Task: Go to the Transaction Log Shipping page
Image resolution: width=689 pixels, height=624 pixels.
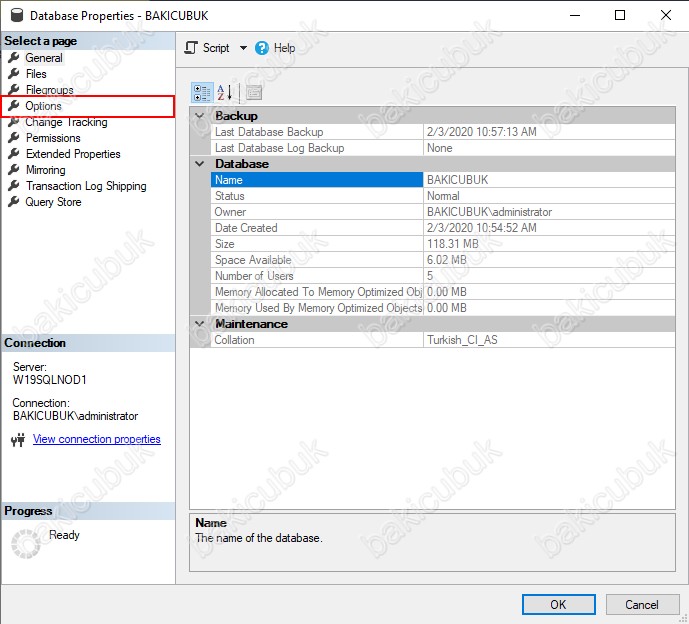Action: coord(86,186)
